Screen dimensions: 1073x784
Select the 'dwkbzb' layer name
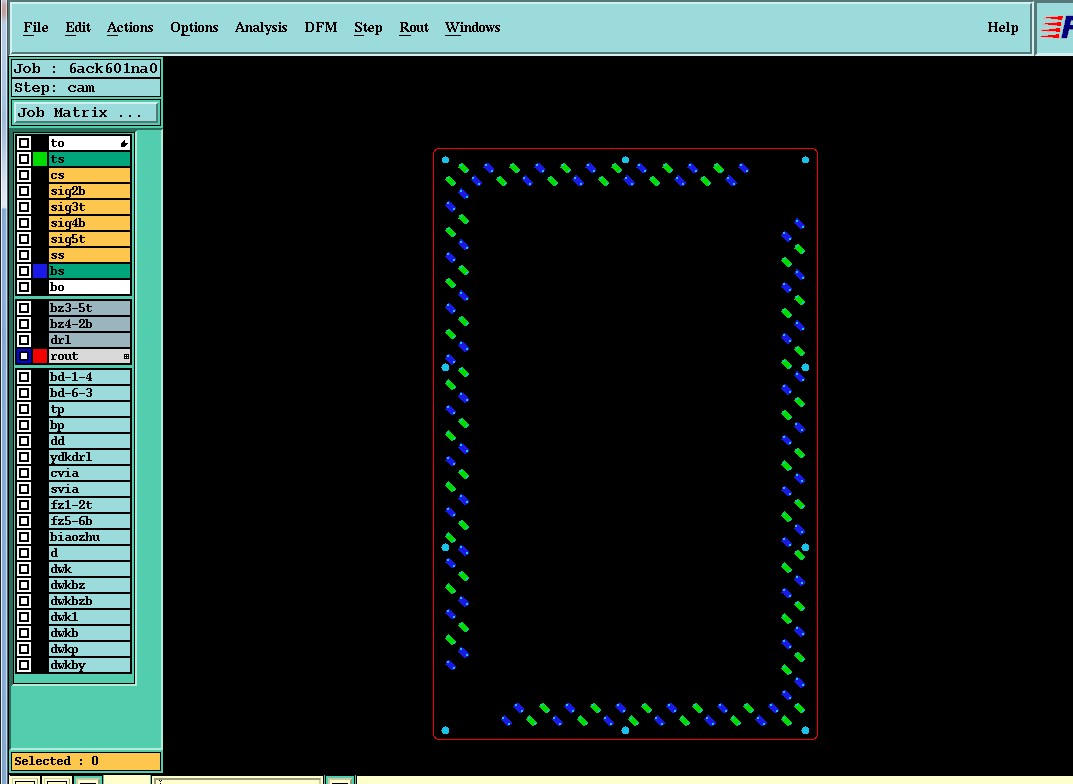(89, 601)
